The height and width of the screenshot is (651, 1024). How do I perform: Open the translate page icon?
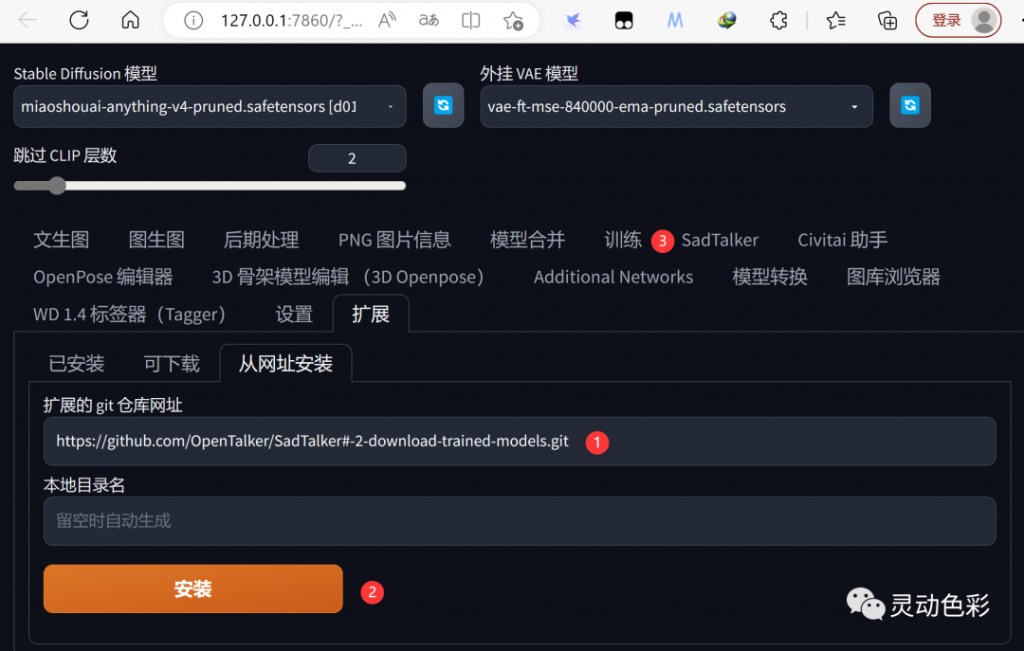[x=428, y=20]
